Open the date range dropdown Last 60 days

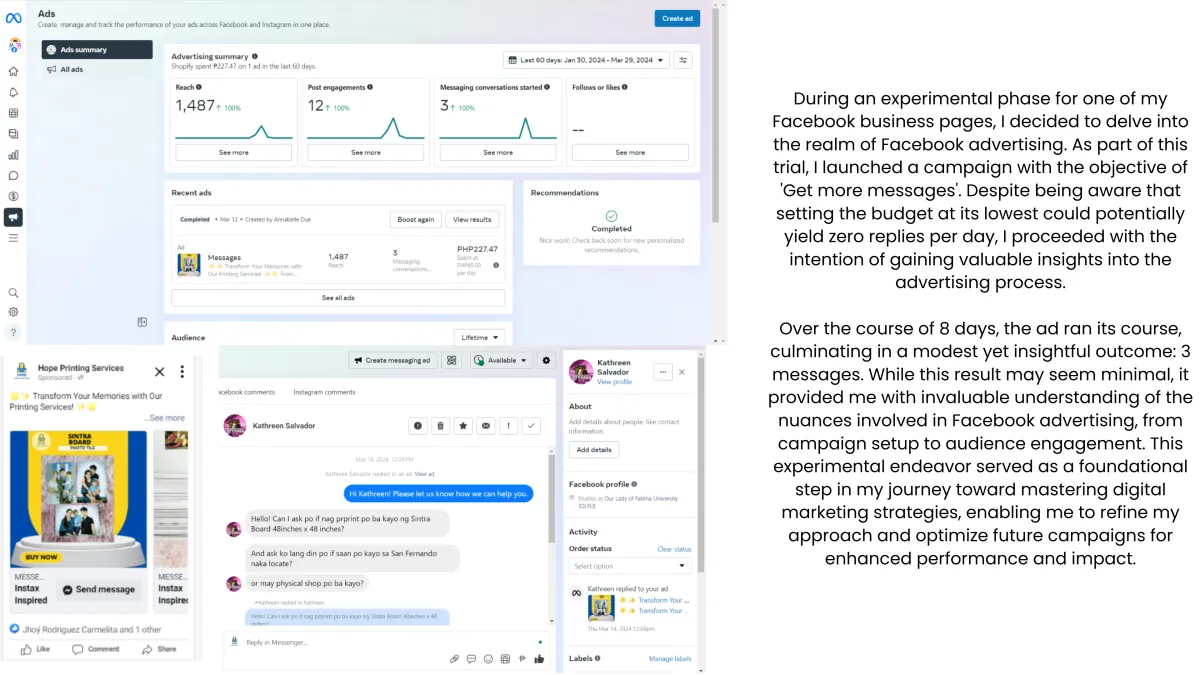[x=586, y=60]
